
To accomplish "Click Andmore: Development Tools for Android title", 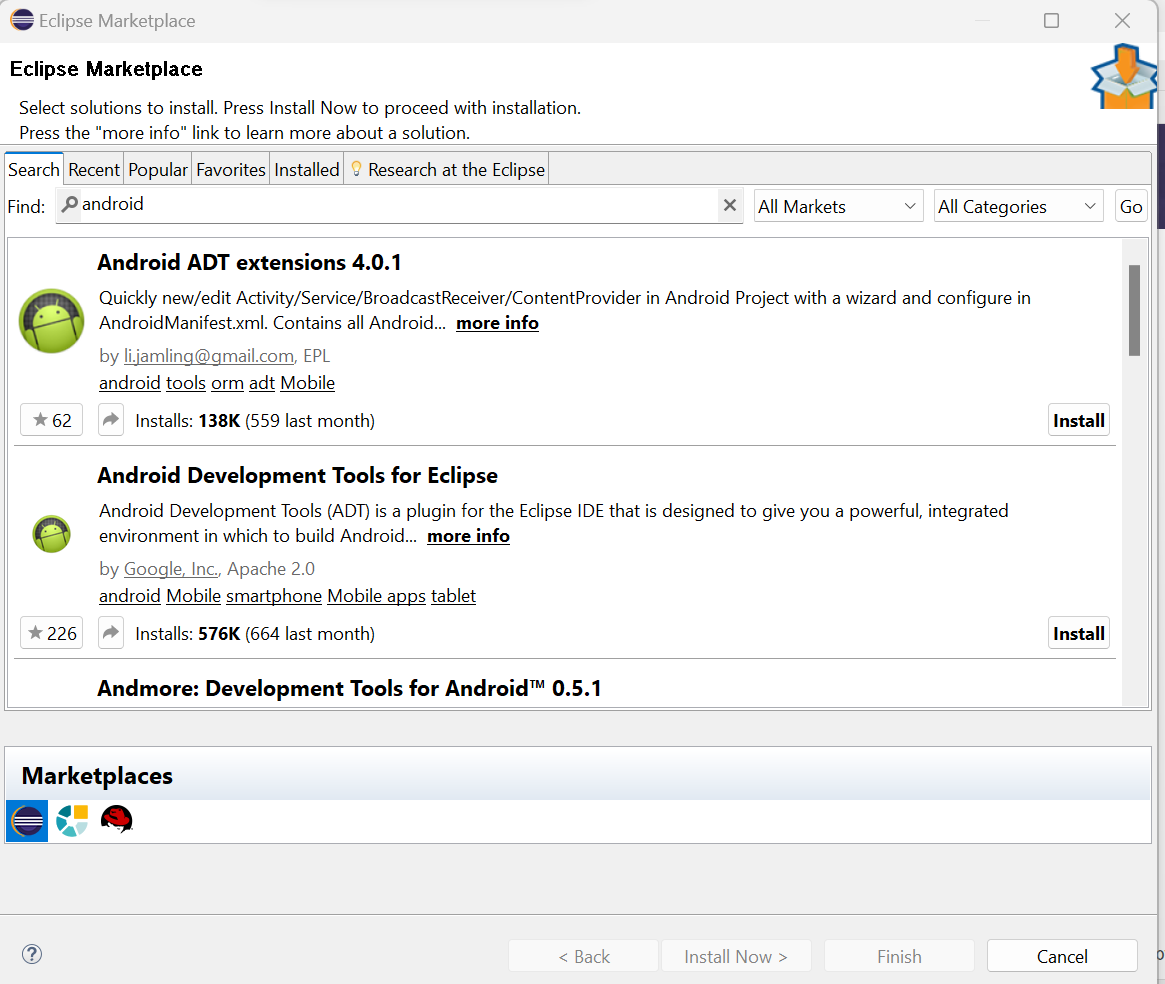I will tap(348, 688).
